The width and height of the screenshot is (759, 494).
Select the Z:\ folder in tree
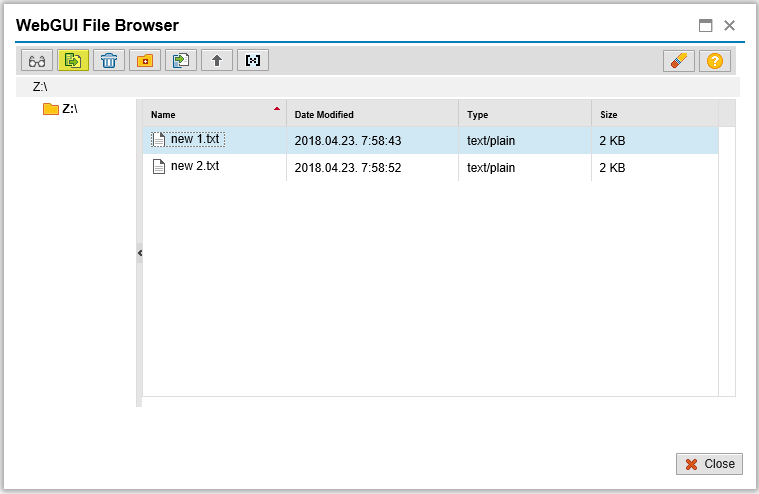click(x=61, y=109)
